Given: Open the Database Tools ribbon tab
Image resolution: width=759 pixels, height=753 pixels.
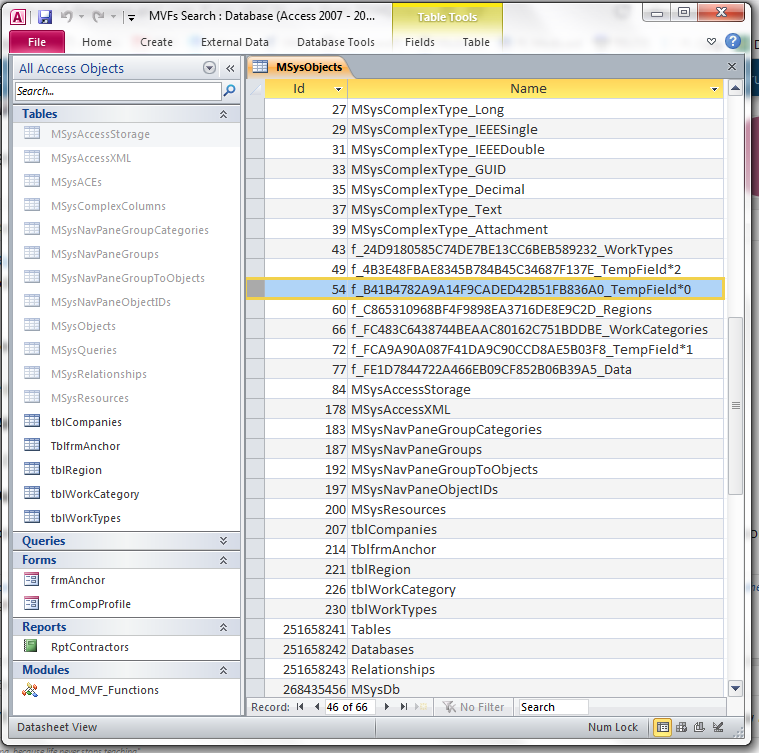Looking at the screenshot, I should tap(336, 42).
